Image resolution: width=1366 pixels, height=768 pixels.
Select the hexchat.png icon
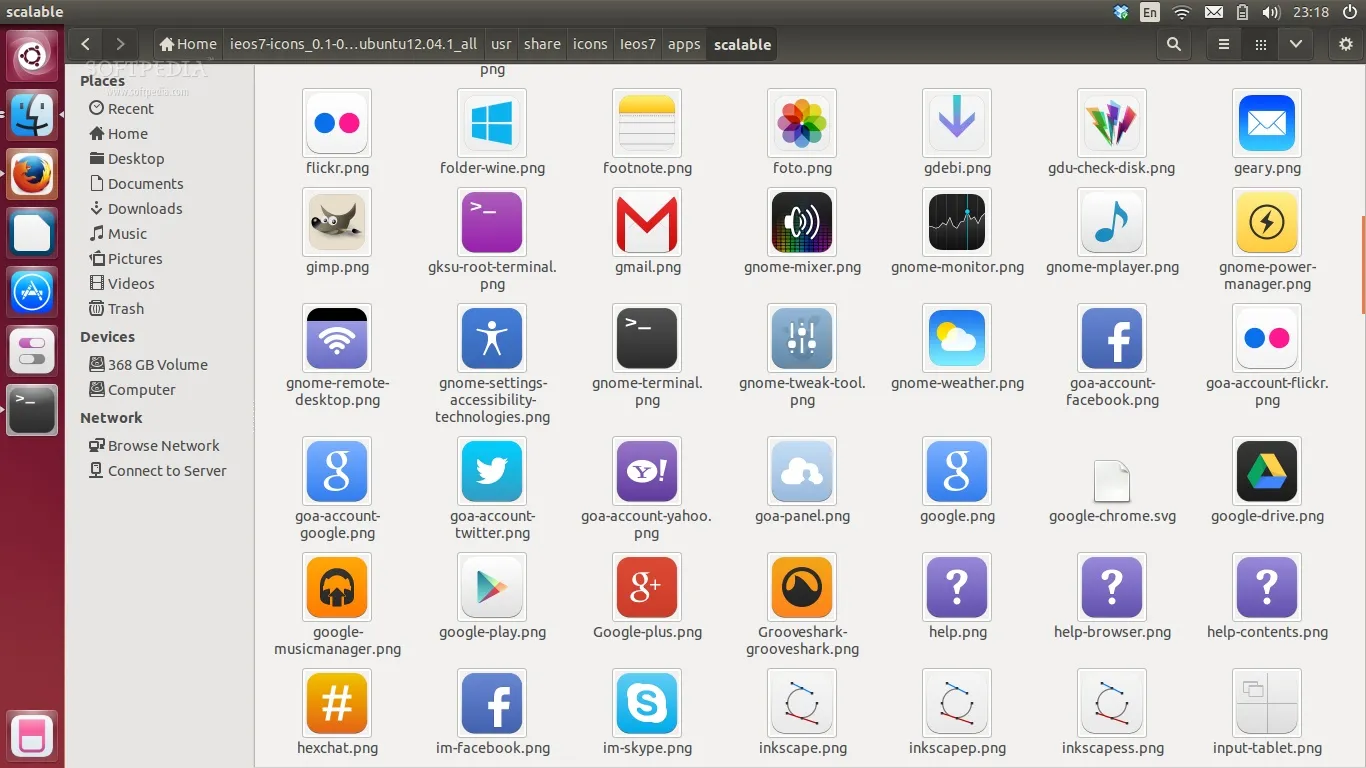click(x=337, y=703)
